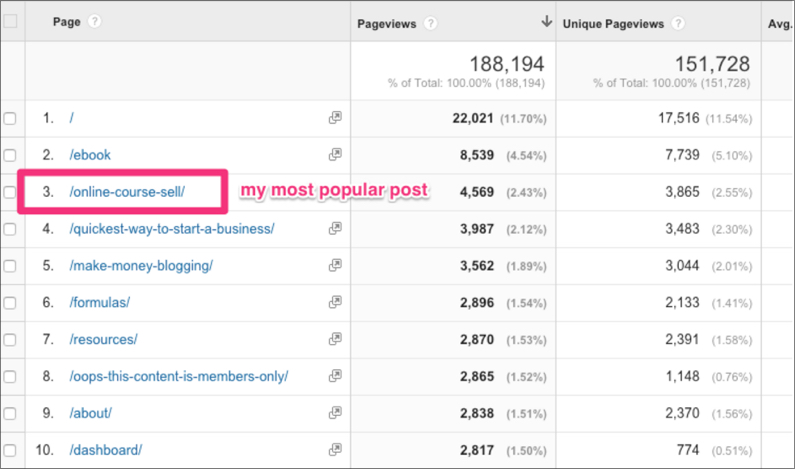
Task: Open /dashboard/ using its new window icon
Action: (x=335, y=450)
